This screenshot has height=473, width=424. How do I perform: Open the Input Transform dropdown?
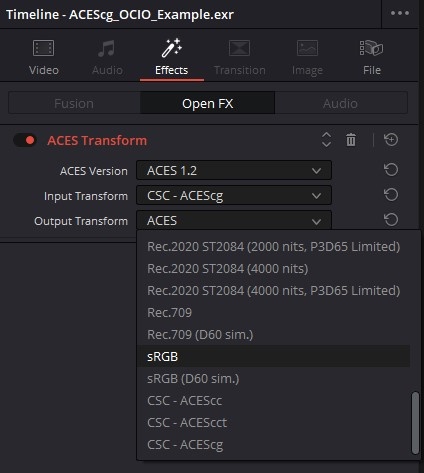234,195
